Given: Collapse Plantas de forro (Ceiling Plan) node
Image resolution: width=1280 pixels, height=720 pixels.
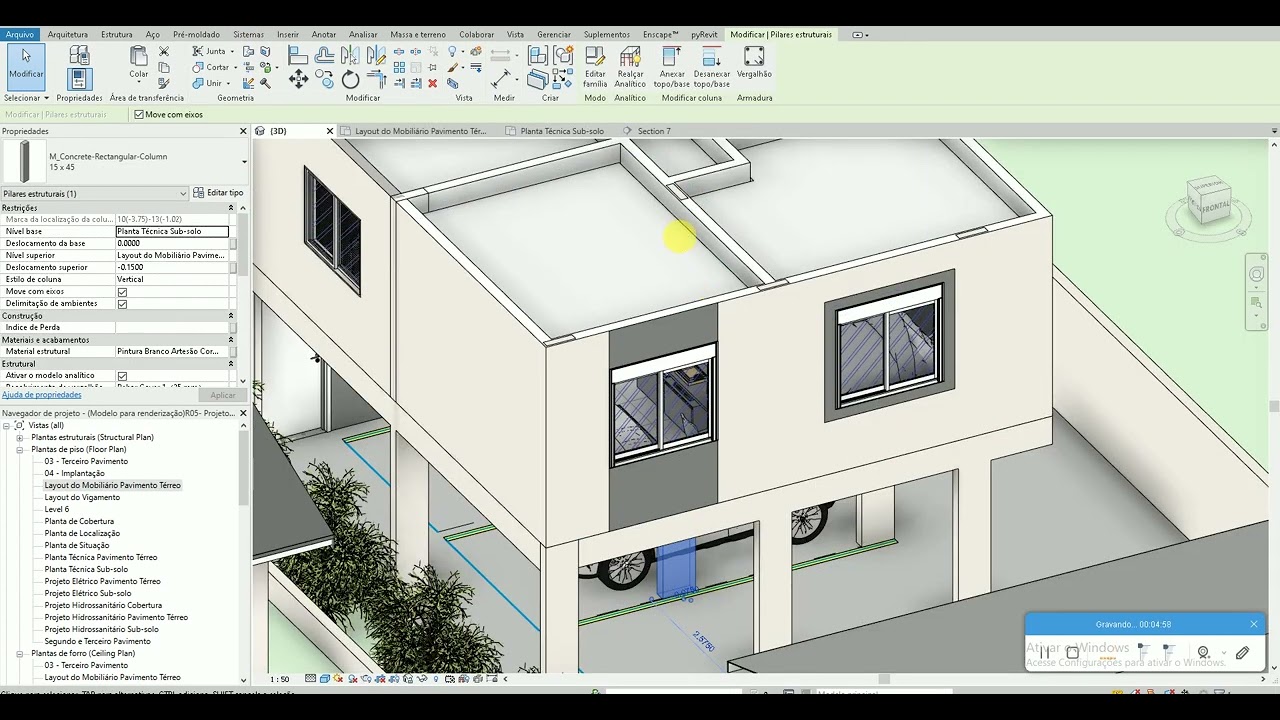Looking at the screenshot, I should (19, 654).
